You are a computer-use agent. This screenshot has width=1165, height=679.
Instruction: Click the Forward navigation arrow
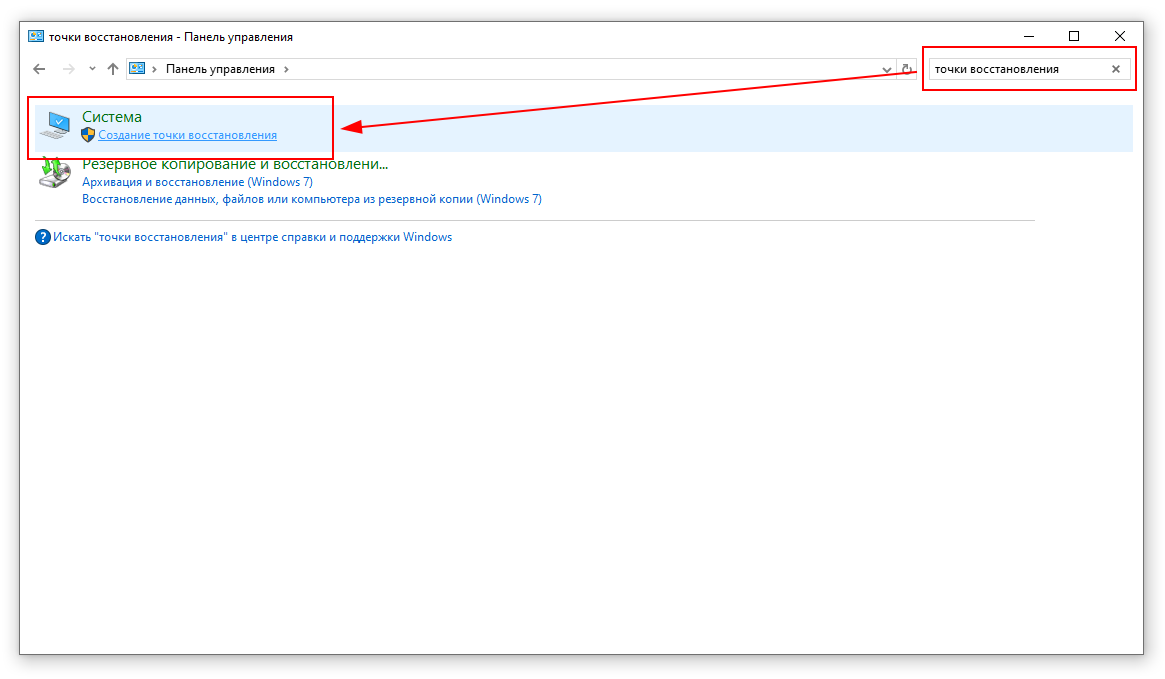click(68, 69)
